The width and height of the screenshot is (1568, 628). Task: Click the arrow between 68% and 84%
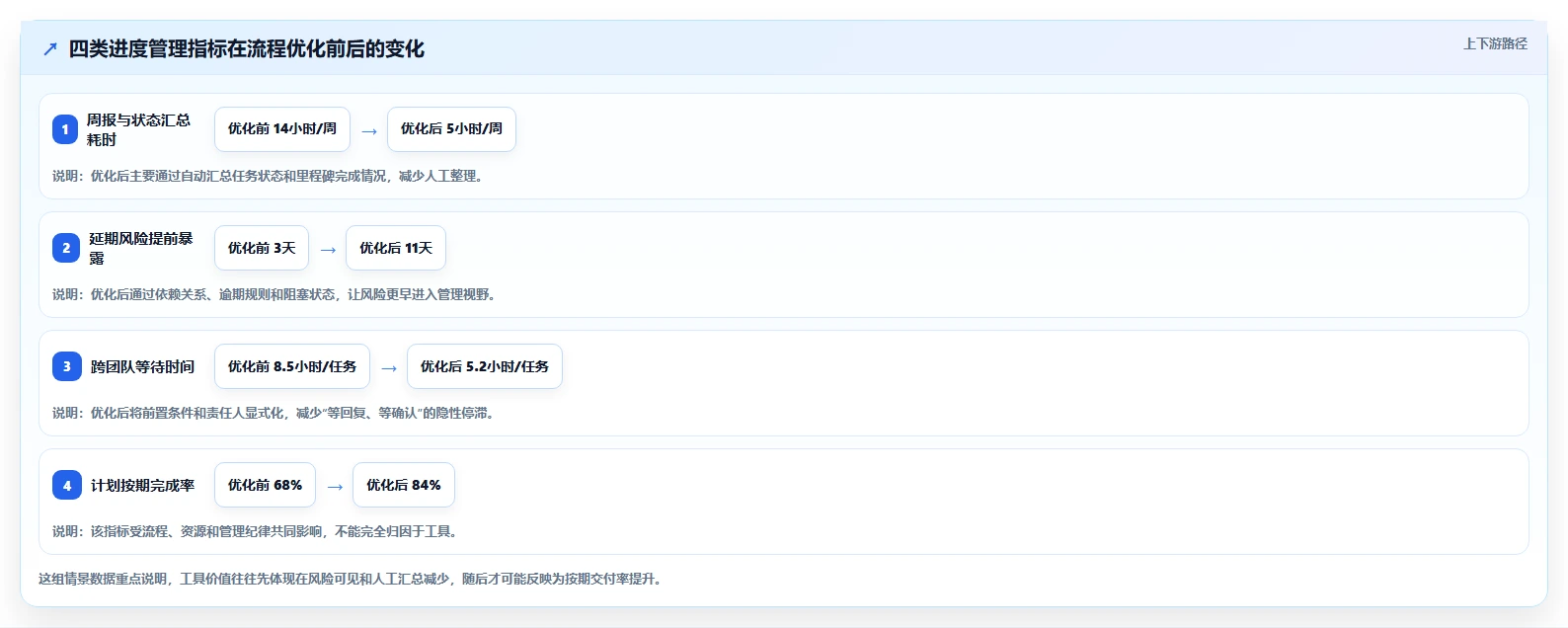coord(335,487)
